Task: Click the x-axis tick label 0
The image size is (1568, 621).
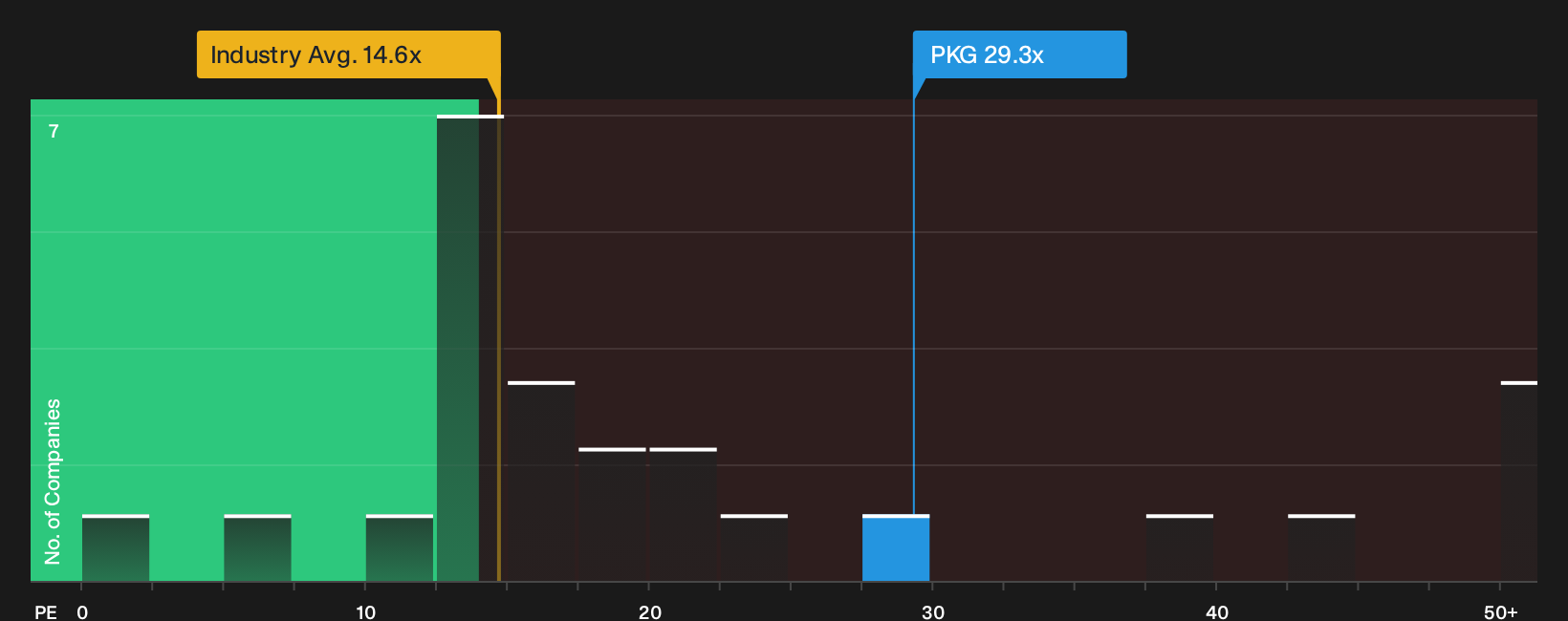Action: click(82, 611)
